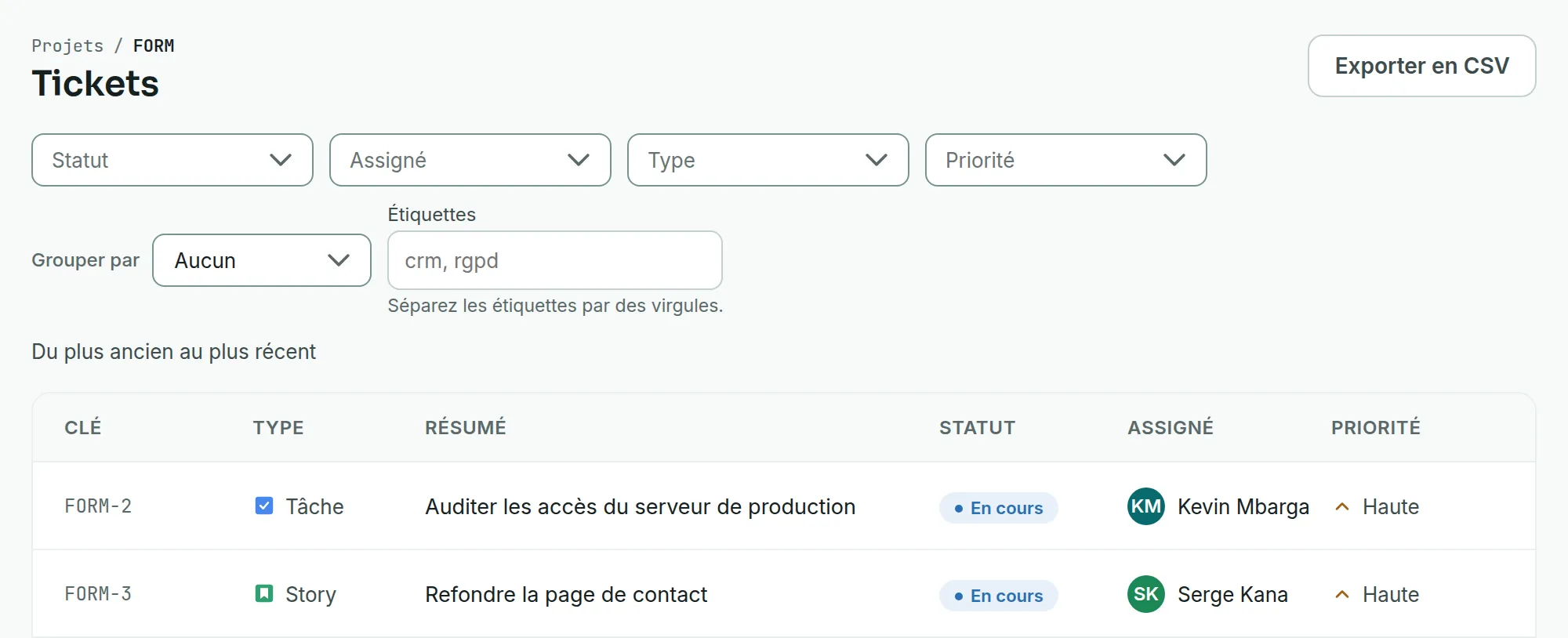
Task: Go to Projets in the breadcrumb
Action: pos(67,45)
